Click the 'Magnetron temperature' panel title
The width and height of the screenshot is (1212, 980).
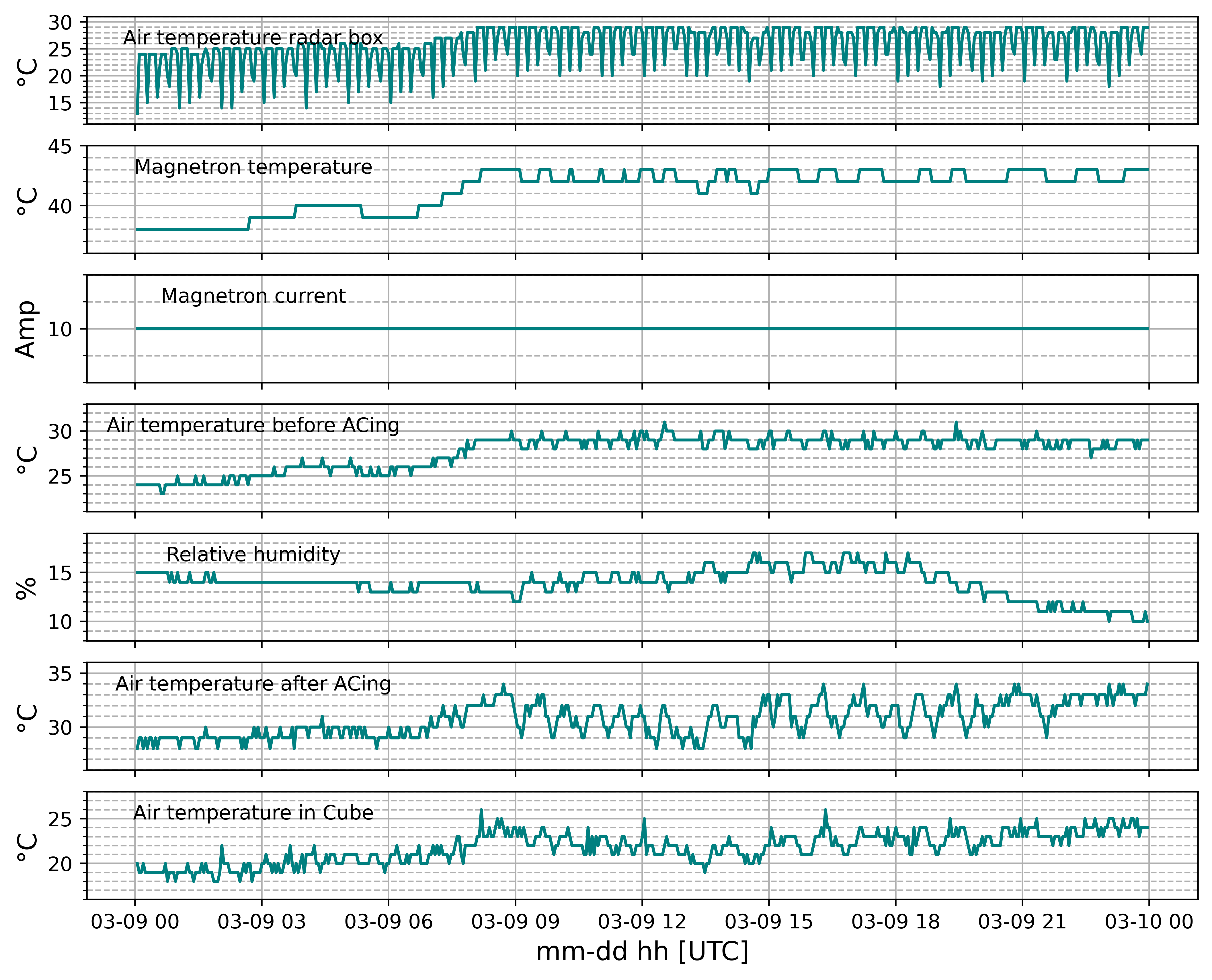click(x=253, y=167)
